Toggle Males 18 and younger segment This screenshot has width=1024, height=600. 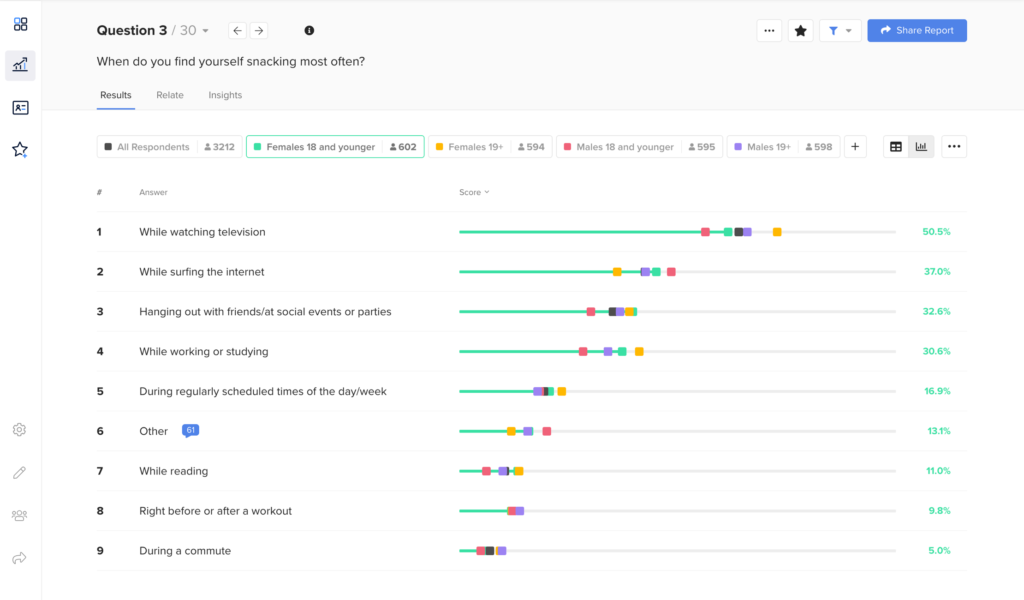[x=639, y=147]
